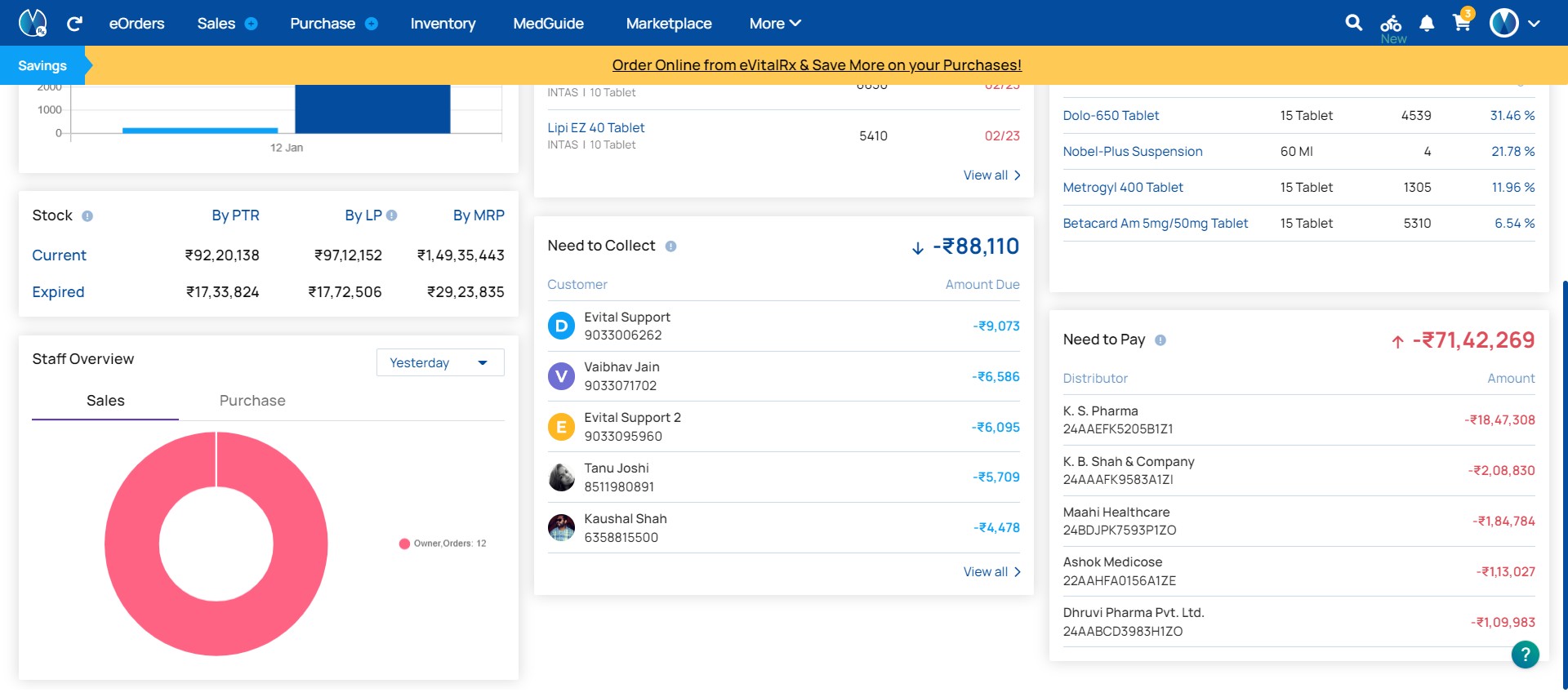Screen dimensions: 1568x697
Task: Open the Purchase menu
Action: [x=323, y=24]
